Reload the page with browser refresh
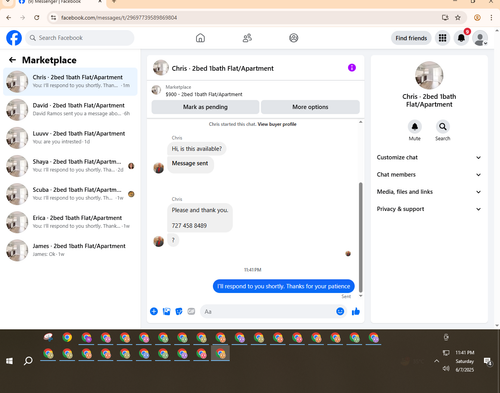The height and width of the screenshot is (393, 500). [37, 18]
